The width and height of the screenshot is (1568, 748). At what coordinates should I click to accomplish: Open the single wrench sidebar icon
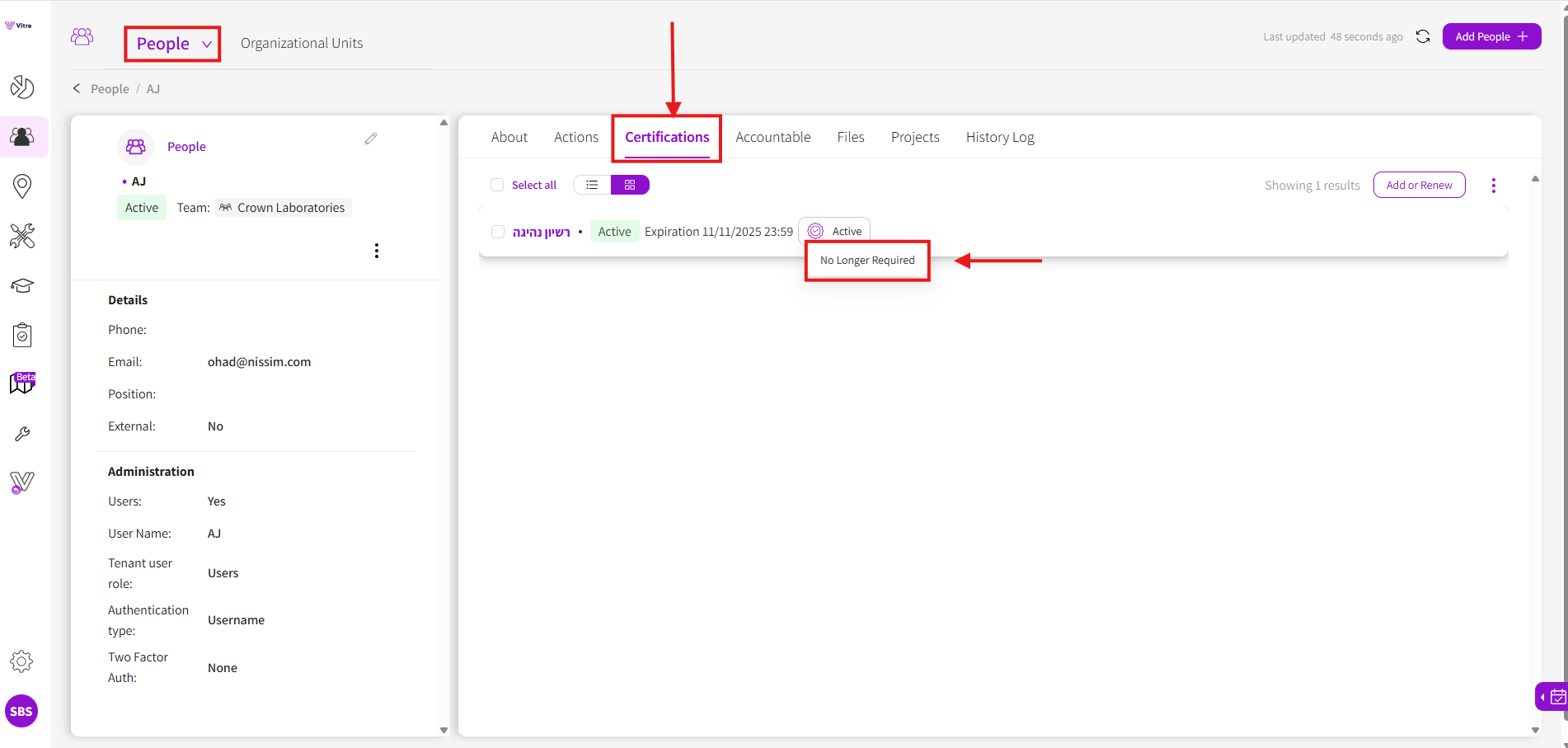click(x=22, y=434)
